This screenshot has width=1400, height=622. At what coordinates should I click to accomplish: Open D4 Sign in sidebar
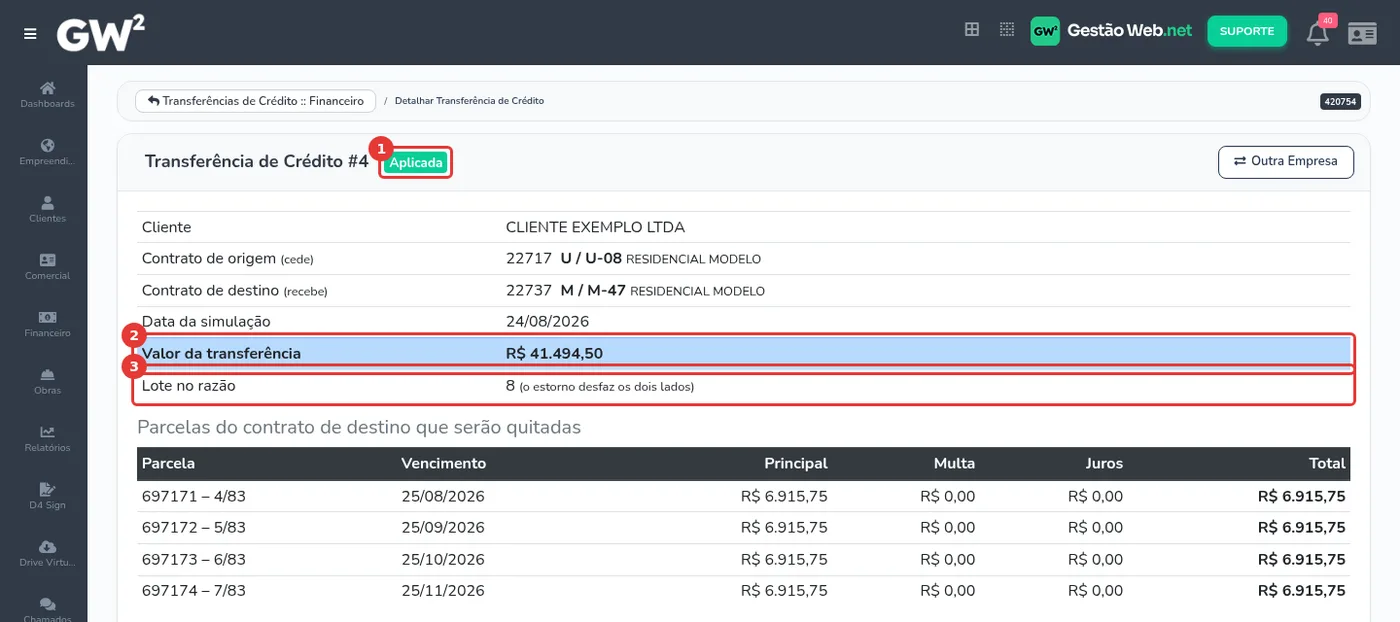tap(47, 496)
